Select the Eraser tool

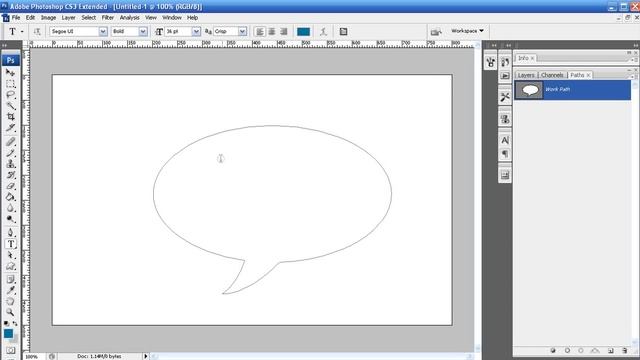point(11,186)
